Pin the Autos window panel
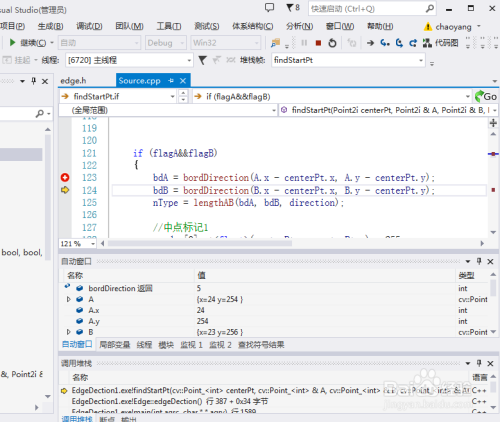500x422 pixels. (x=479, y=261)
